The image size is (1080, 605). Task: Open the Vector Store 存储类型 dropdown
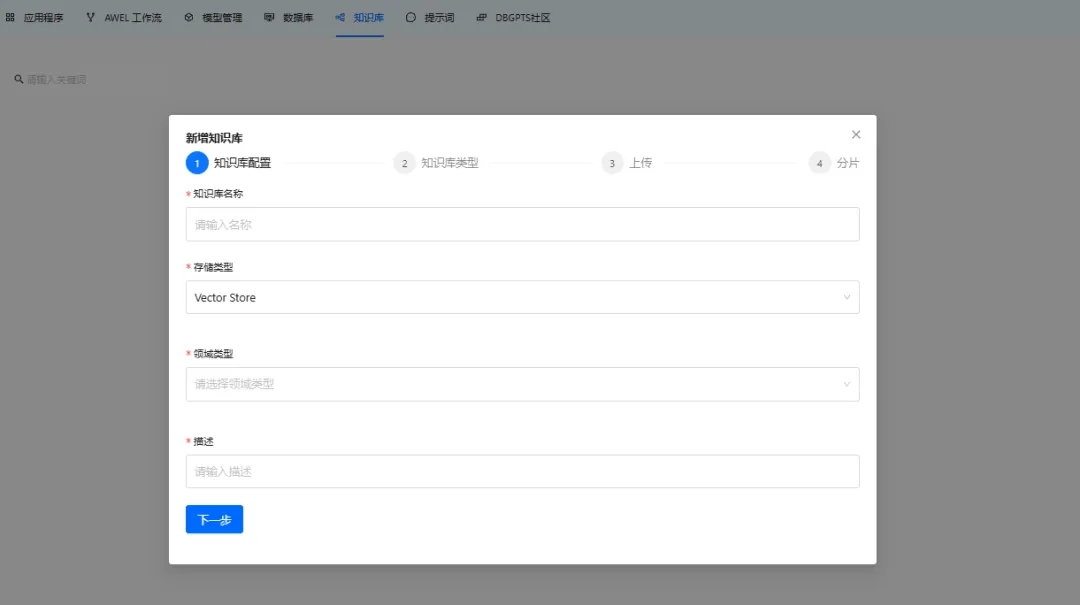pyautogui.click(x=521, y=297)
